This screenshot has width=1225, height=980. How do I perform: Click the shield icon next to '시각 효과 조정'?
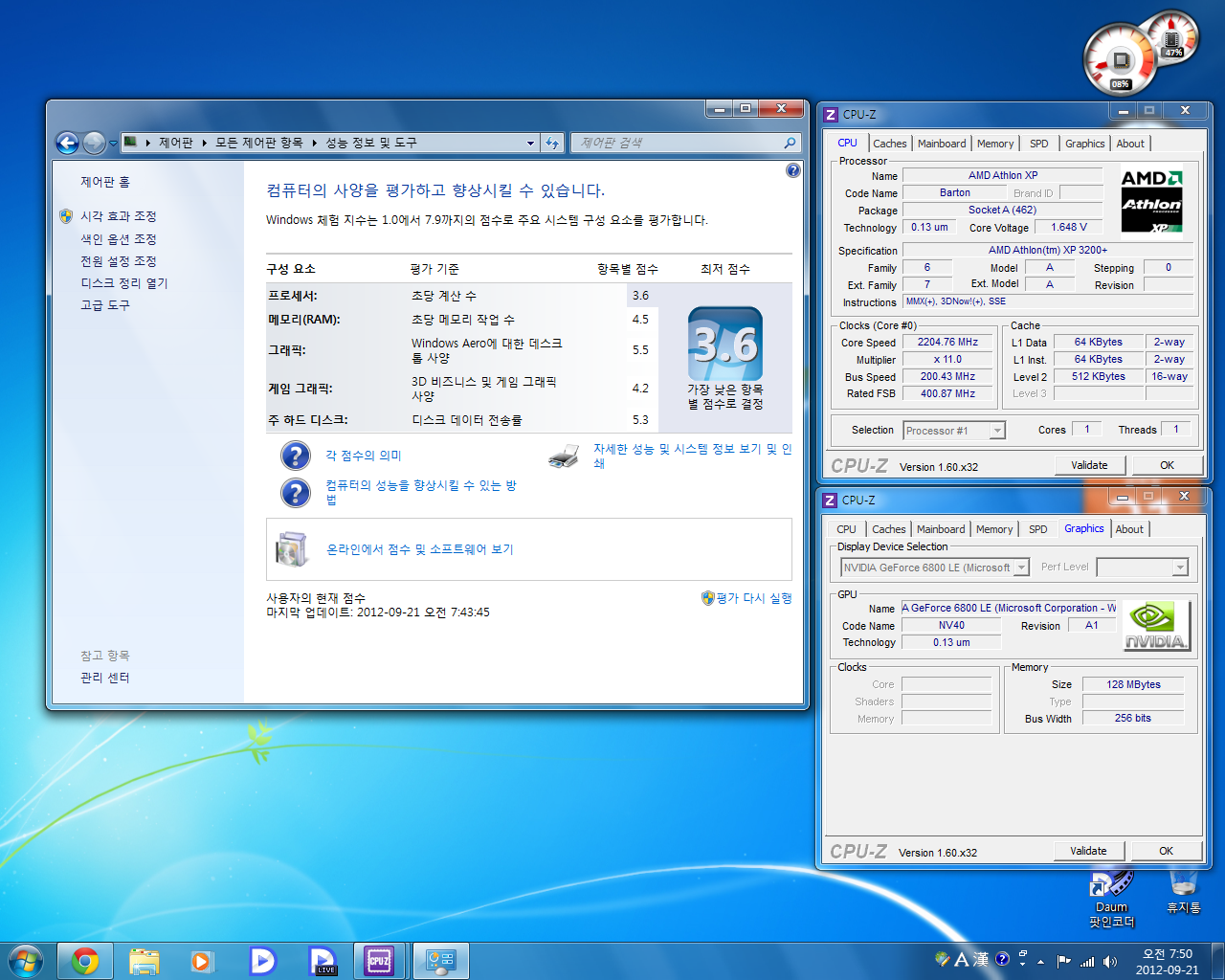coord(65,216)
